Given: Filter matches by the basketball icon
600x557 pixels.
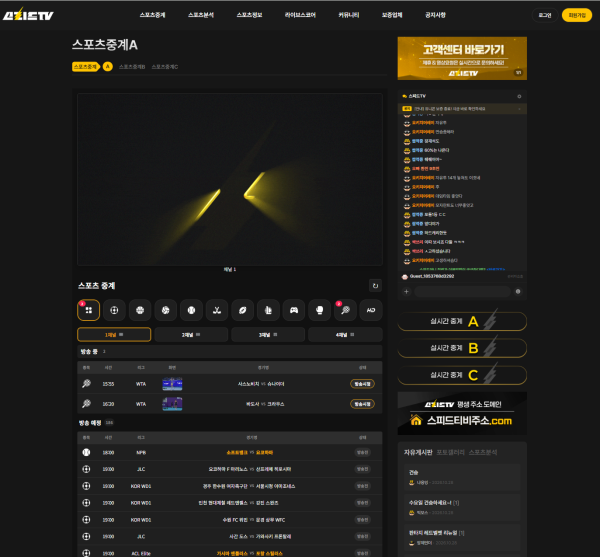Looking at the screenshot, I should pos(140,310).
